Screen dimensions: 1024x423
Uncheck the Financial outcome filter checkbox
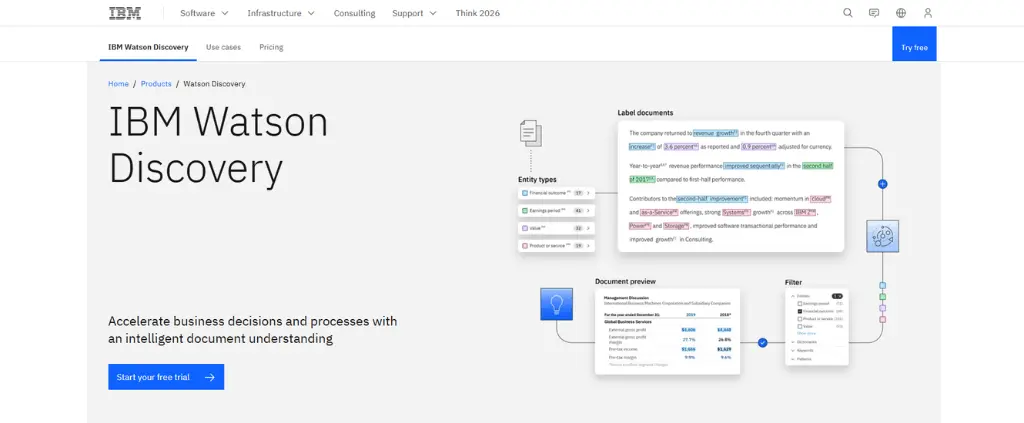point(800,311)
